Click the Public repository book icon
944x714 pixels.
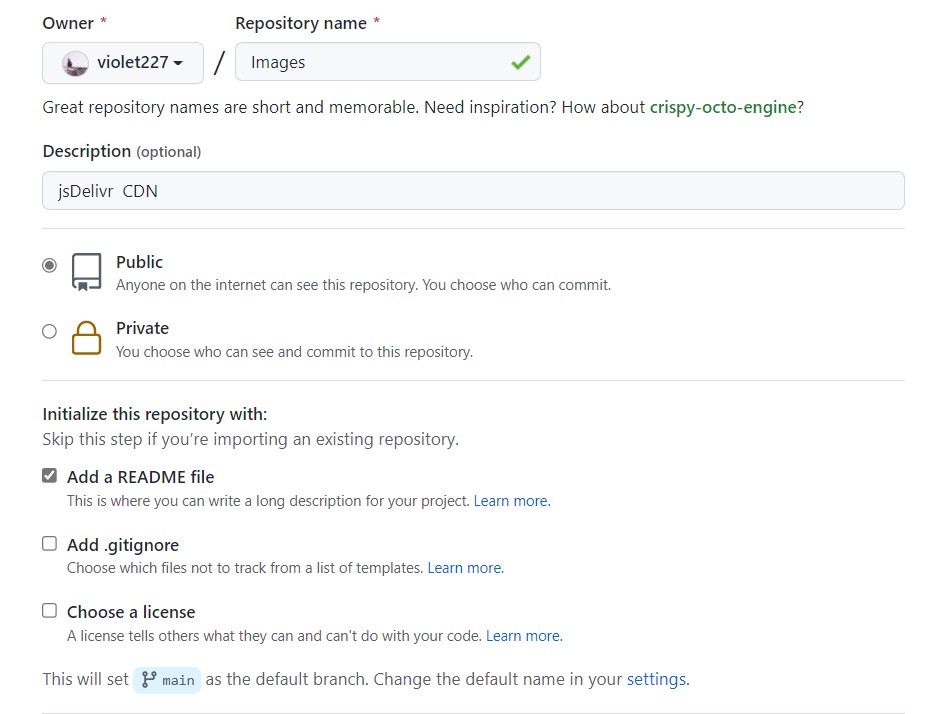87,272
